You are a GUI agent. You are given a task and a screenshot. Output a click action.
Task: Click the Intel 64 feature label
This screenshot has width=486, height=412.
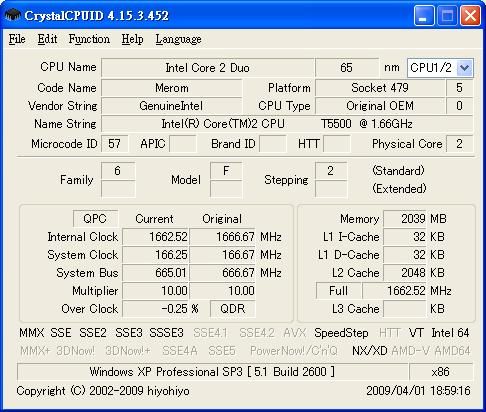(x=450, y=333)
